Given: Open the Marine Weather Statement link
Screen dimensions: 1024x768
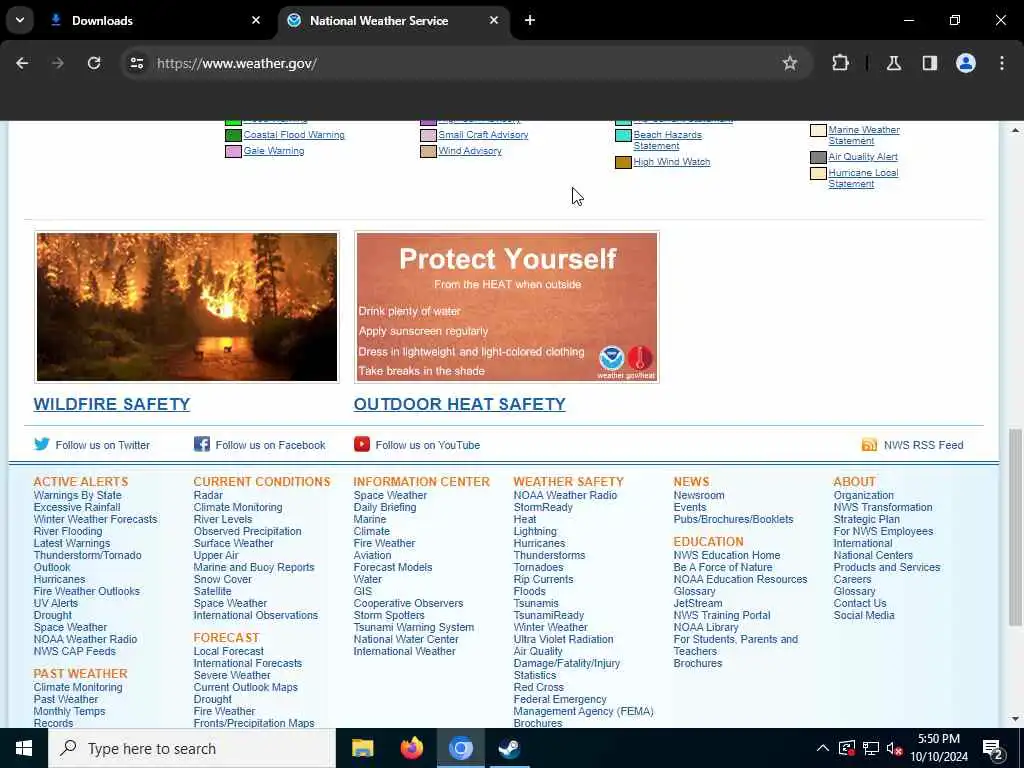Looking at the screenshot, I should 864,135.
